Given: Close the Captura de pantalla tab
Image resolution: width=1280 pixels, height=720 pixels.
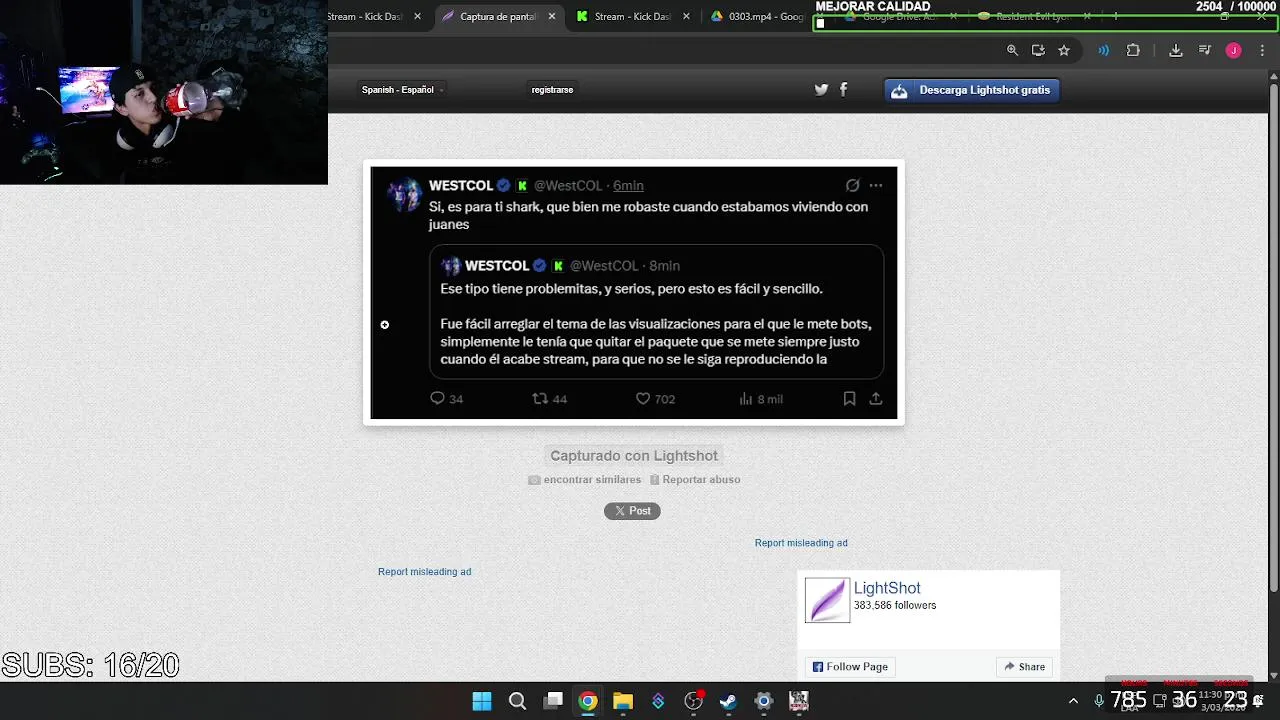Looking at the screenshot, I should [552, 17].
